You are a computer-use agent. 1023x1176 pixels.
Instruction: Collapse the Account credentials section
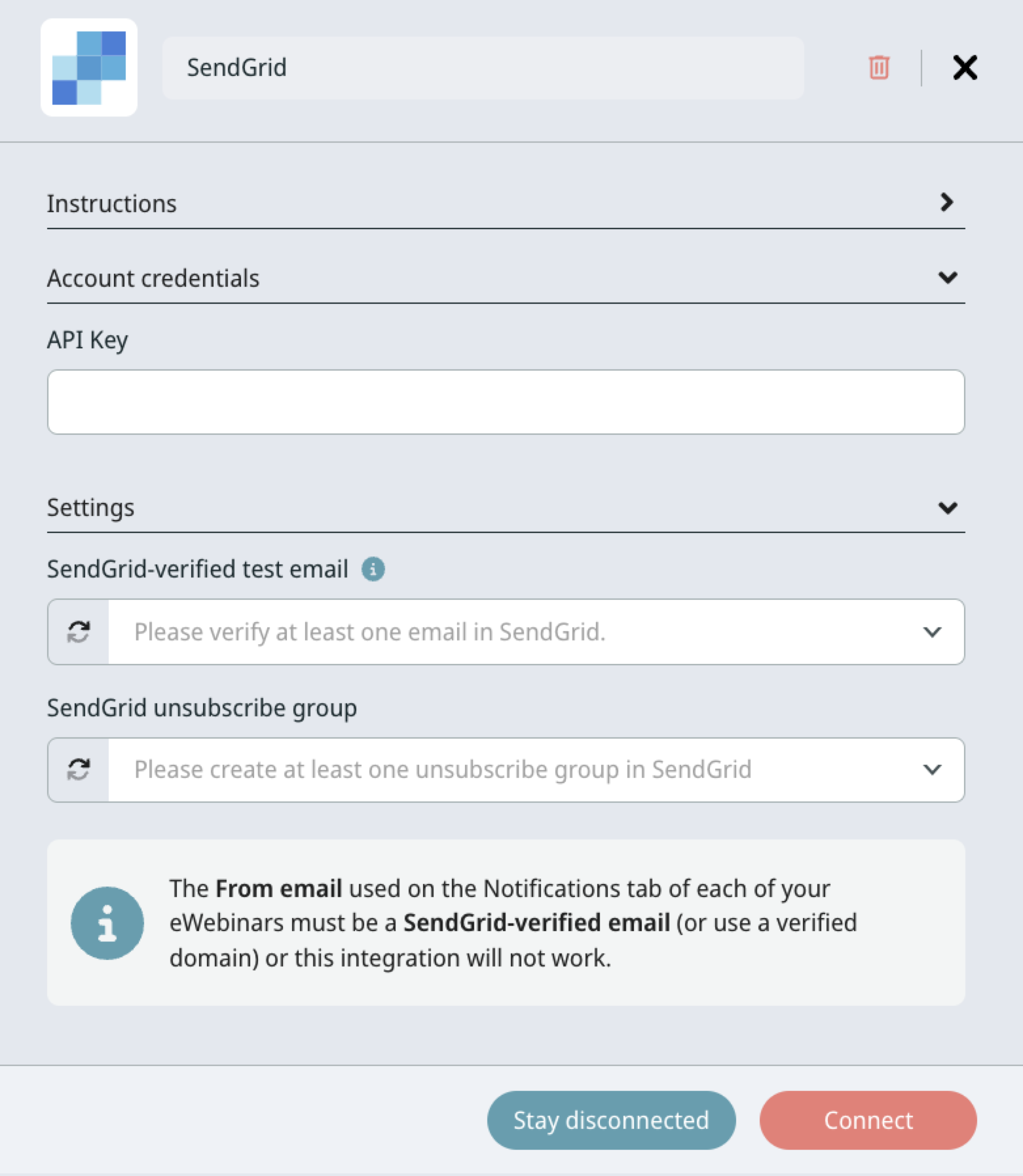click(x=948, y=278)
